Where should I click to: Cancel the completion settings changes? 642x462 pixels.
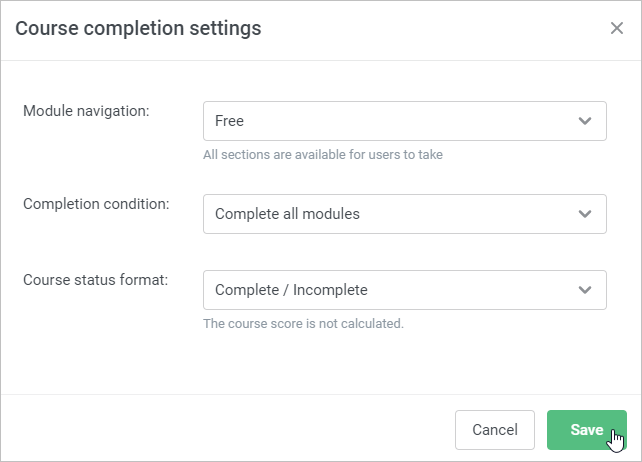pos(495,430)
